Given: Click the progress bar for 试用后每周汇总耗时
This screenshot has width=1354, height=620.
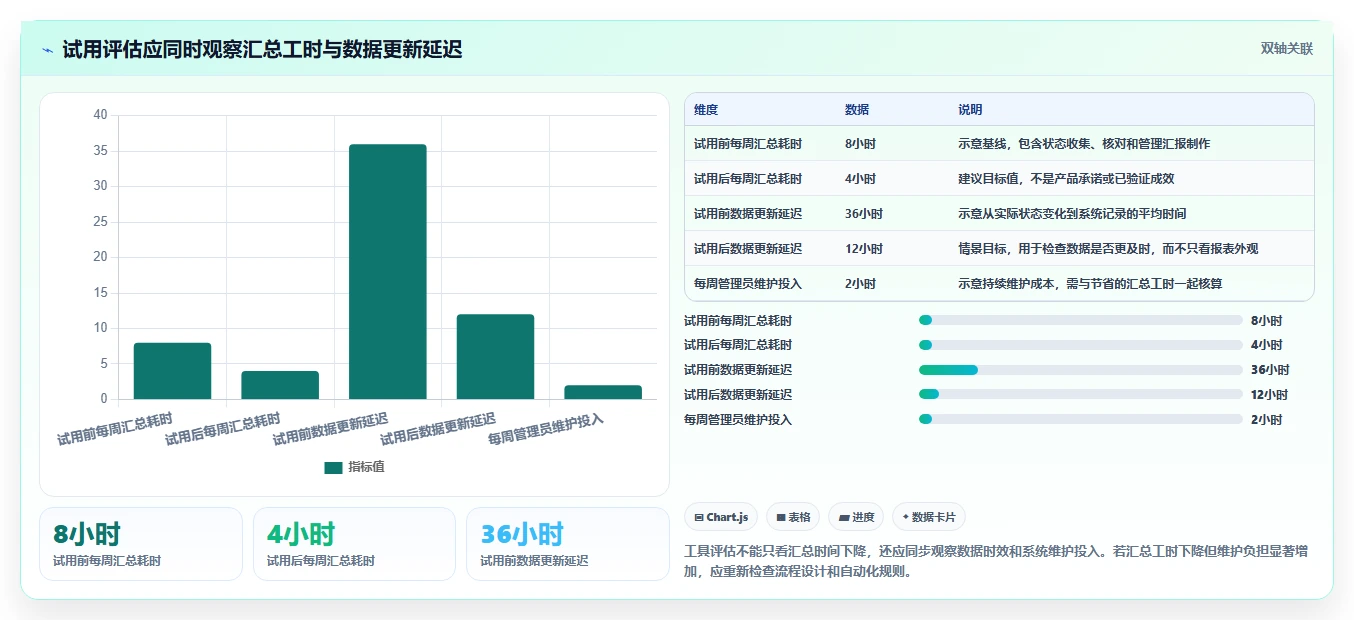Looking at the screenshot, I should [x=1081, y=345].
